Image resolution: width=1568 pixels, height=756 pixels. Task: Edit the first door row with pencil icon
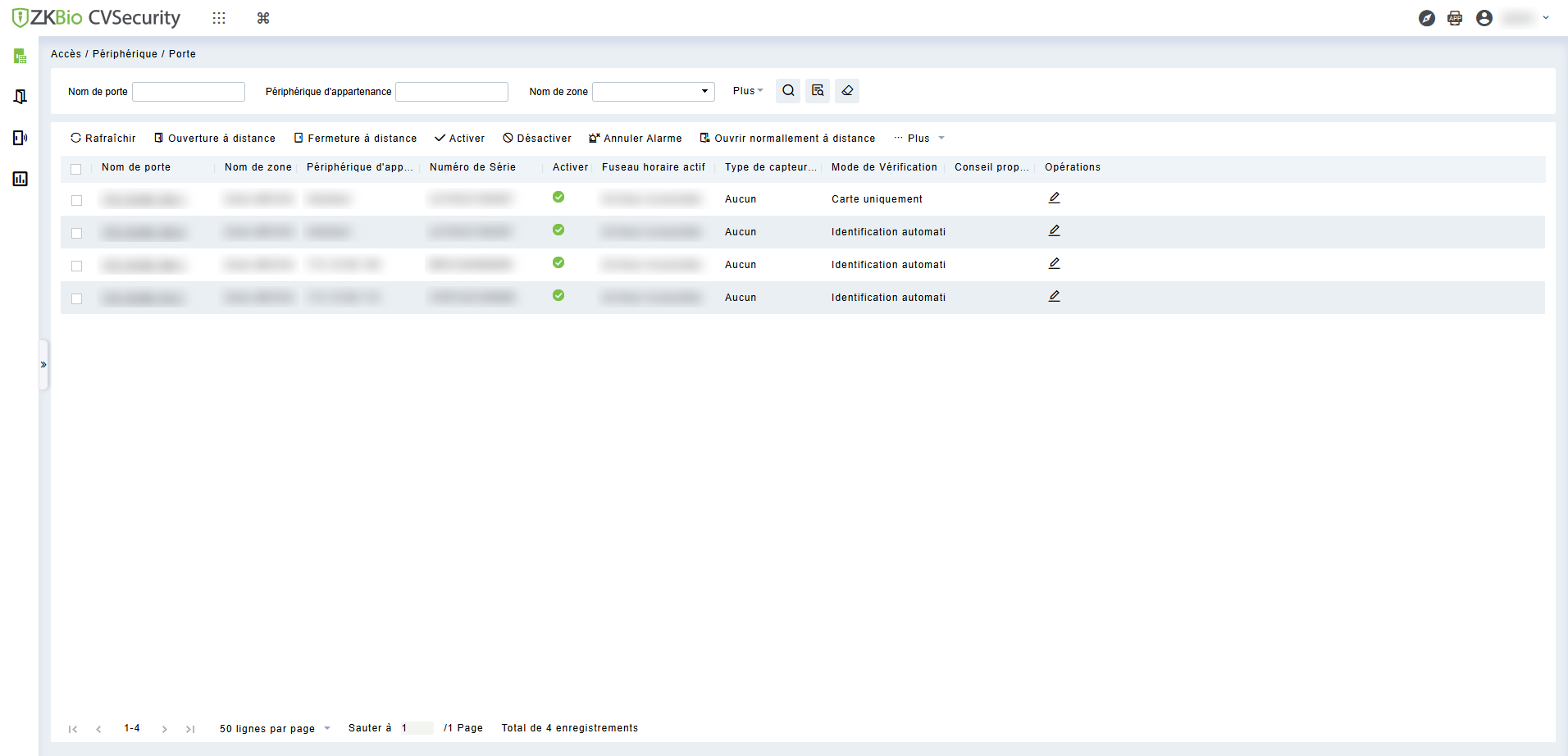[1055, 198]
